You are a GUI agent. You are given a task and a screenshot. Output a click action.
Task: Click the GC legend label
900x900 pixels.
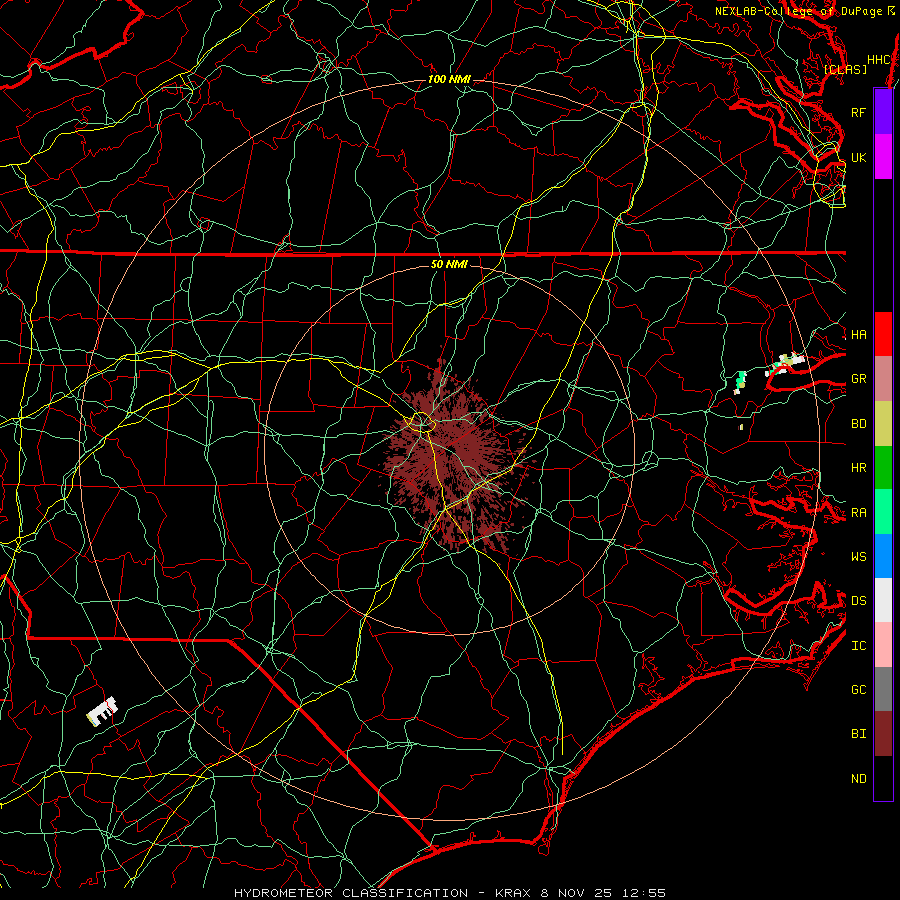858,690
